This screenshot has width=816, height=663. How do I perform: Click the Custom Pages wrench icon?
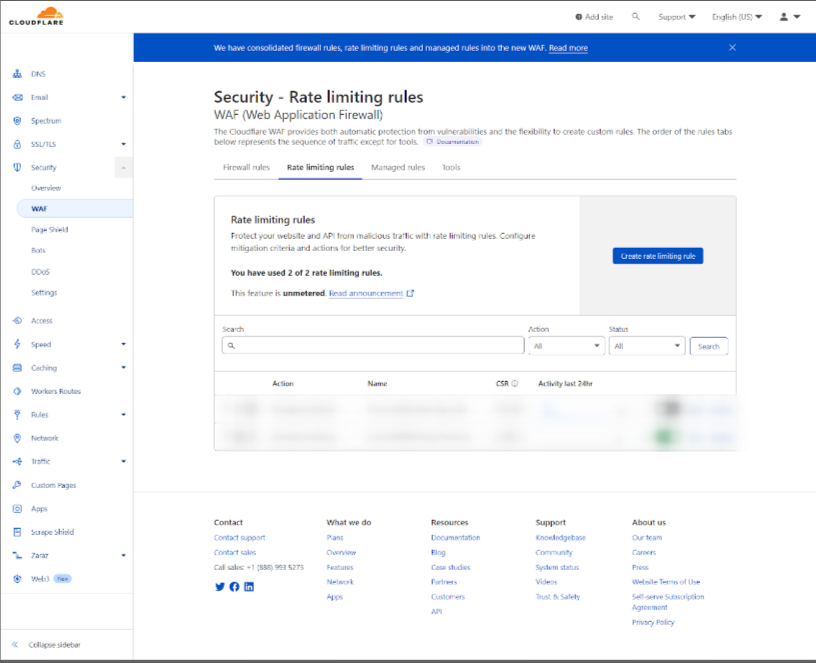coord(17,485)
